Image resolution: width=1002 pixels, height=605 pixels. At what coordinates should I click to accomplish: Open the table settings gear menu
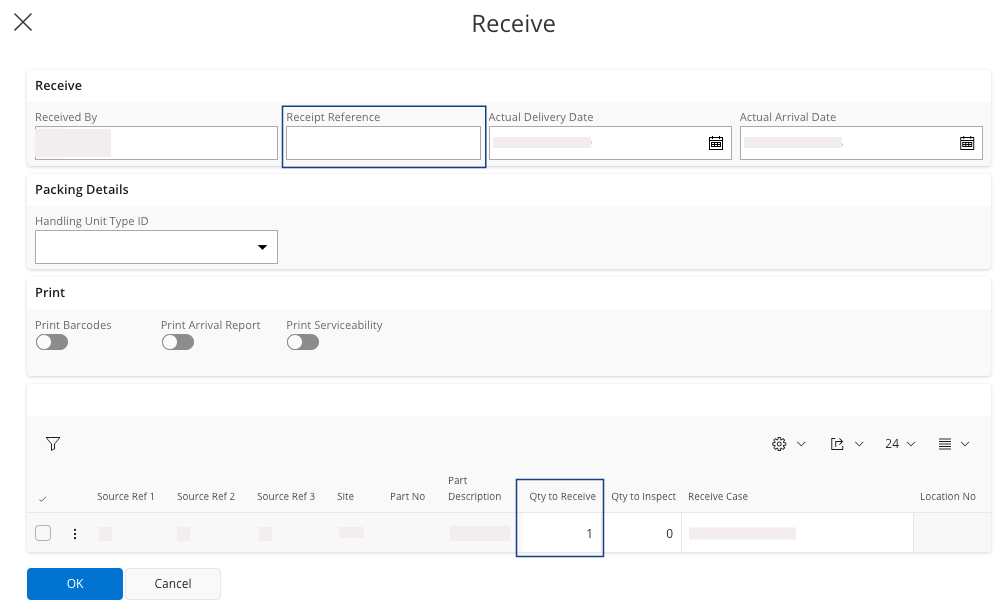[x=788, y=444]
